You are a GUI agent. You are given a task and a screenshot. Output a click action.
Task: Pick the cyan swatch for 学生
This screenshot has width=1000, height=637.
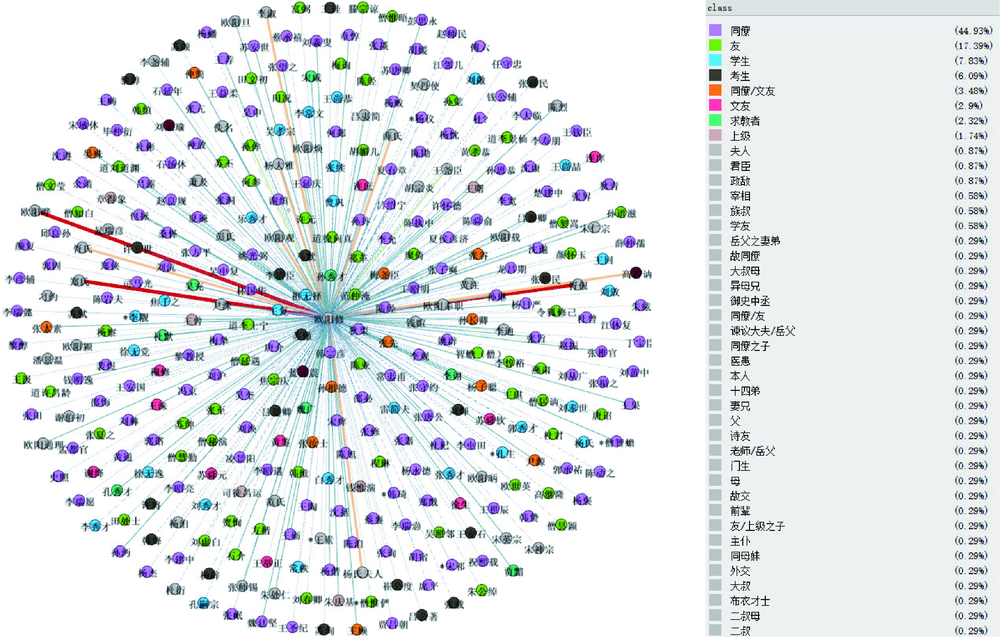pyautogui.click(x=716, y=61)
